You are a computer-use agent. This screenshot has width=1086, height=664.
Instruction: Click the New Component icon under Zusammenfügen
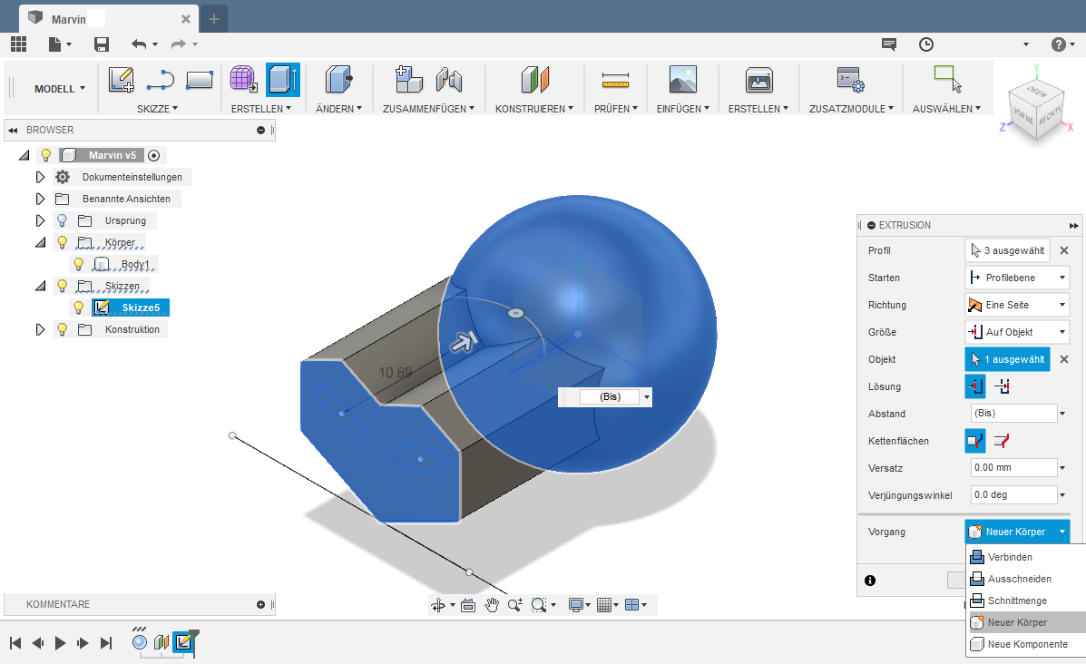(x=409, y=80)
